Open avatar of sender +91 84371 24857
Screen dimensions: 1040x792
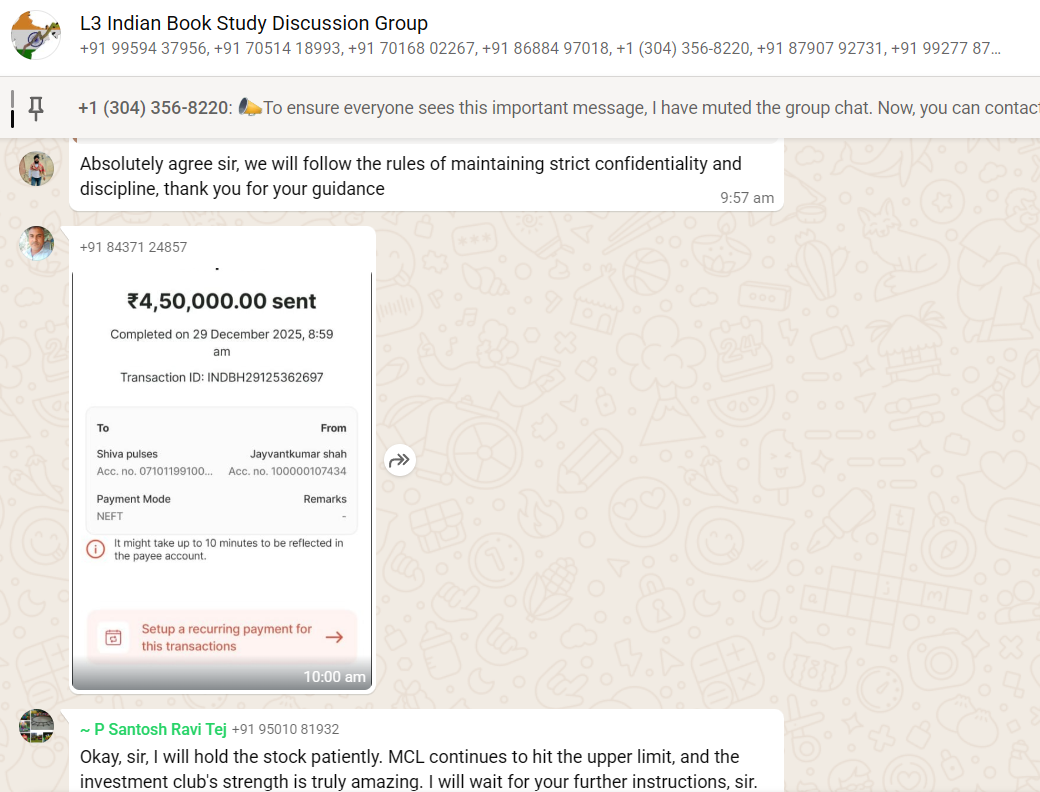point(36,244)
